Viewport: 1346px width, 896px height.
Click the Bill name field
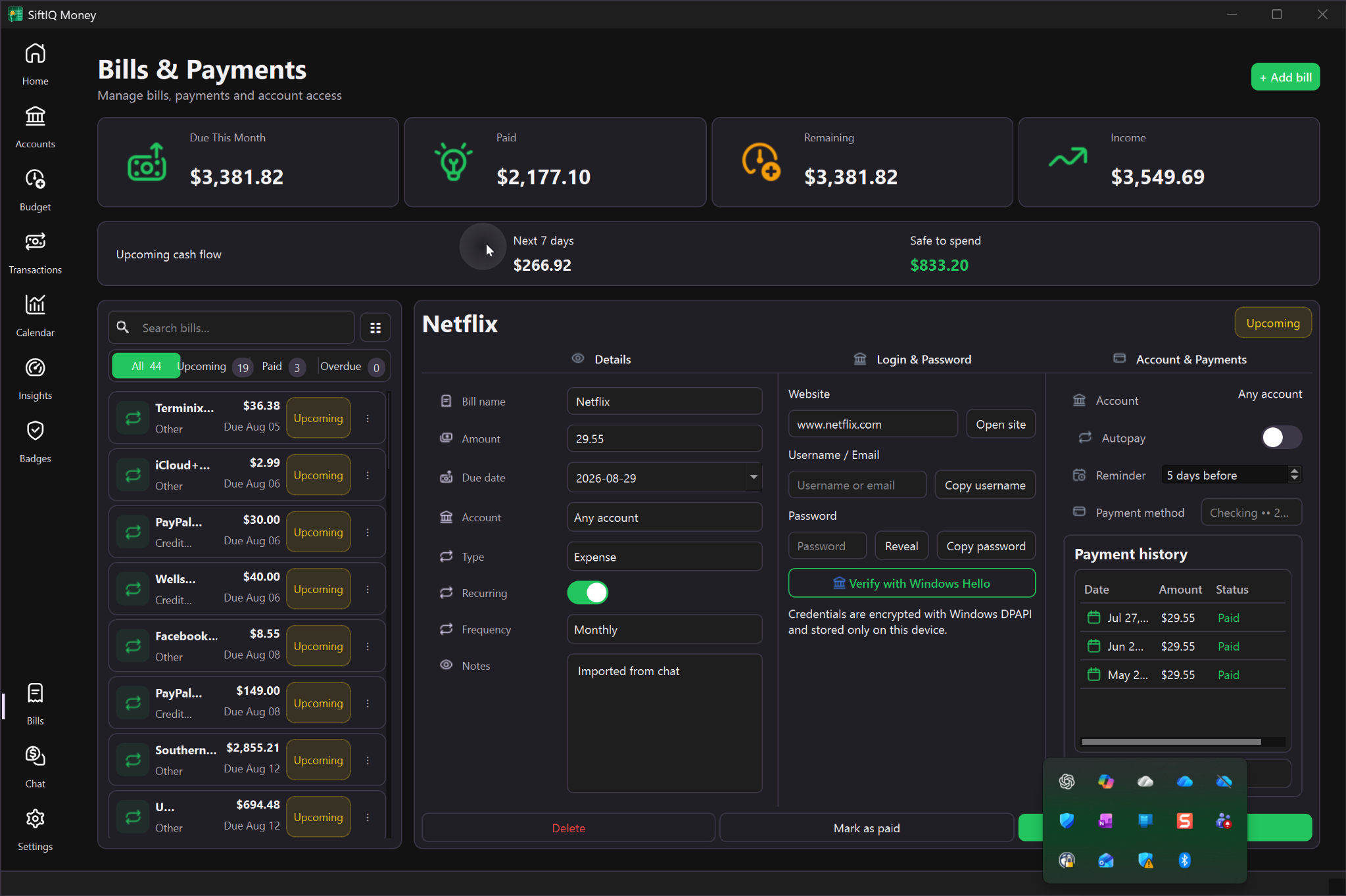tap(664, 401)
